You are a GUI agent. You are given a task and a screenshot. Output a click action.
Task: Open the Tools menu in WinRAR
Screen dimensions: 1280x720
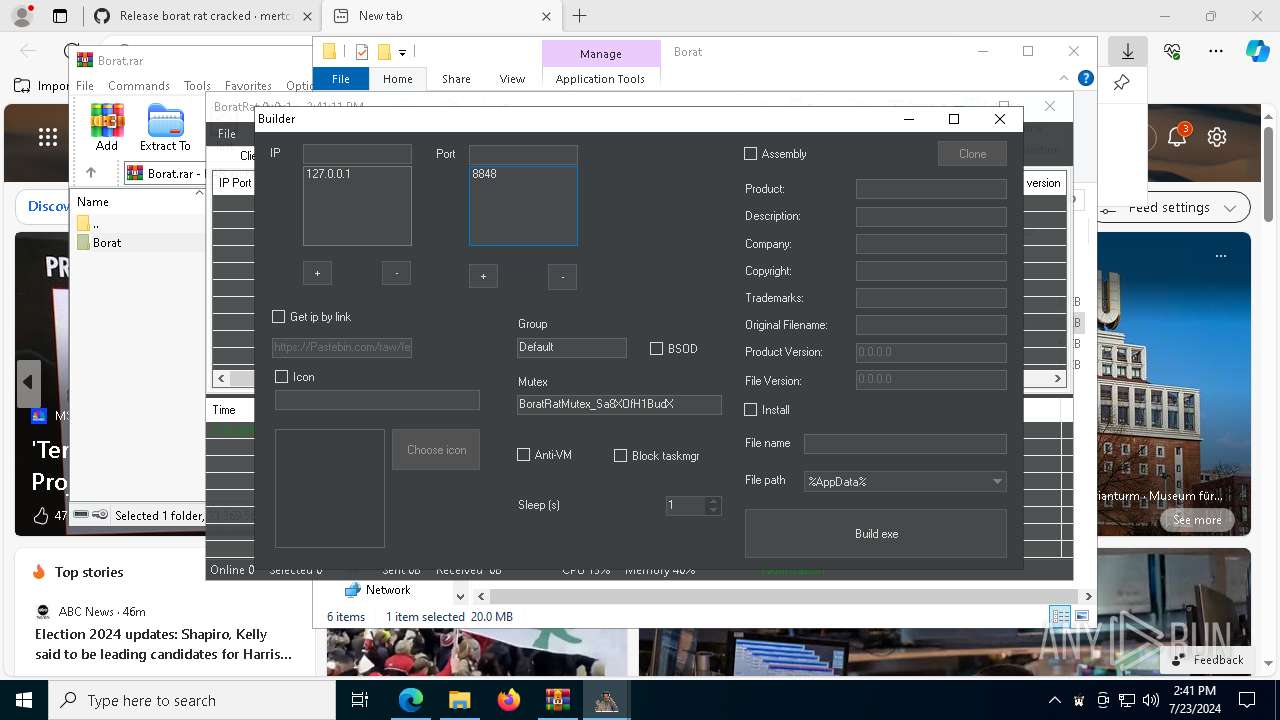coord(197,86)
